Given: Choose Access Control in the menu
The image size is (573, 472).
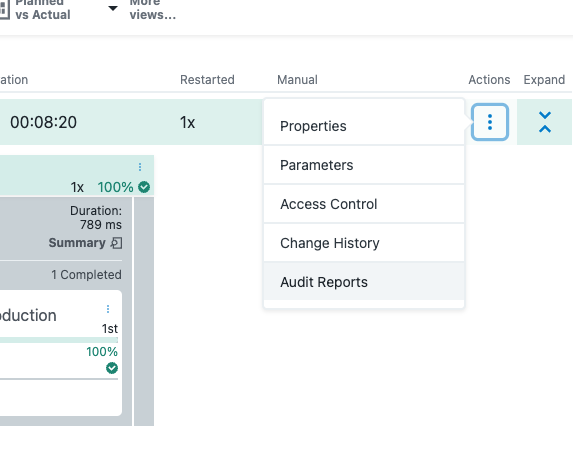Looking at the screenshot, I should [364, 204].
